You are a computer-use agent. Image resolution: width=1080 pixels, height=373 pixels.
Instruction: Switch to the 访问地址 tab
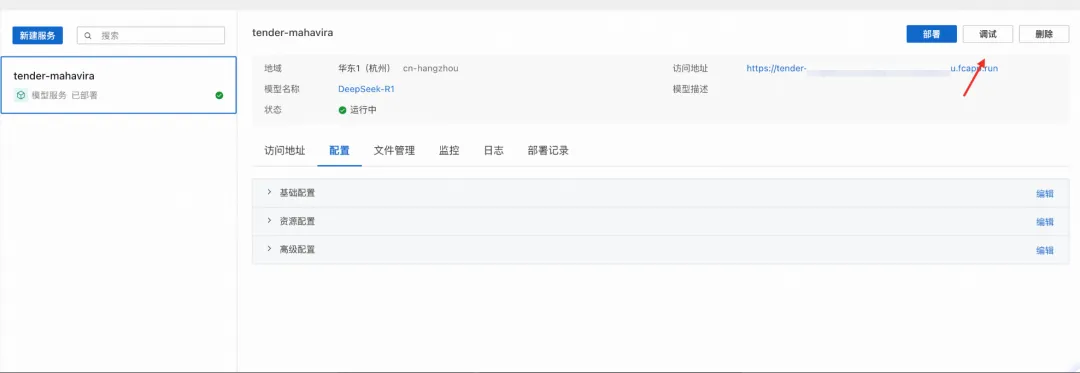point(284,151)
